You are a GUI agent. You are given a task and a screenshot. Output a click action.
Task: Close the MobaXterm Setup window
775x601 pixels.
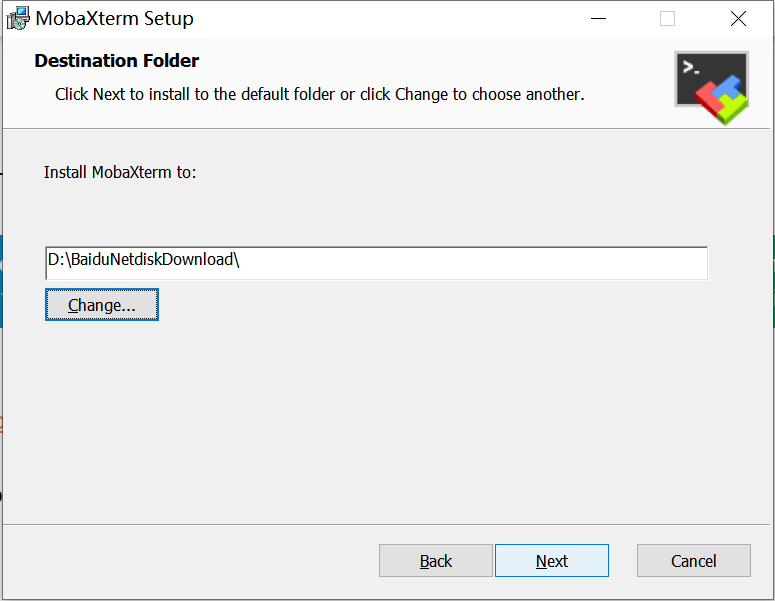[x=738, y=19]
